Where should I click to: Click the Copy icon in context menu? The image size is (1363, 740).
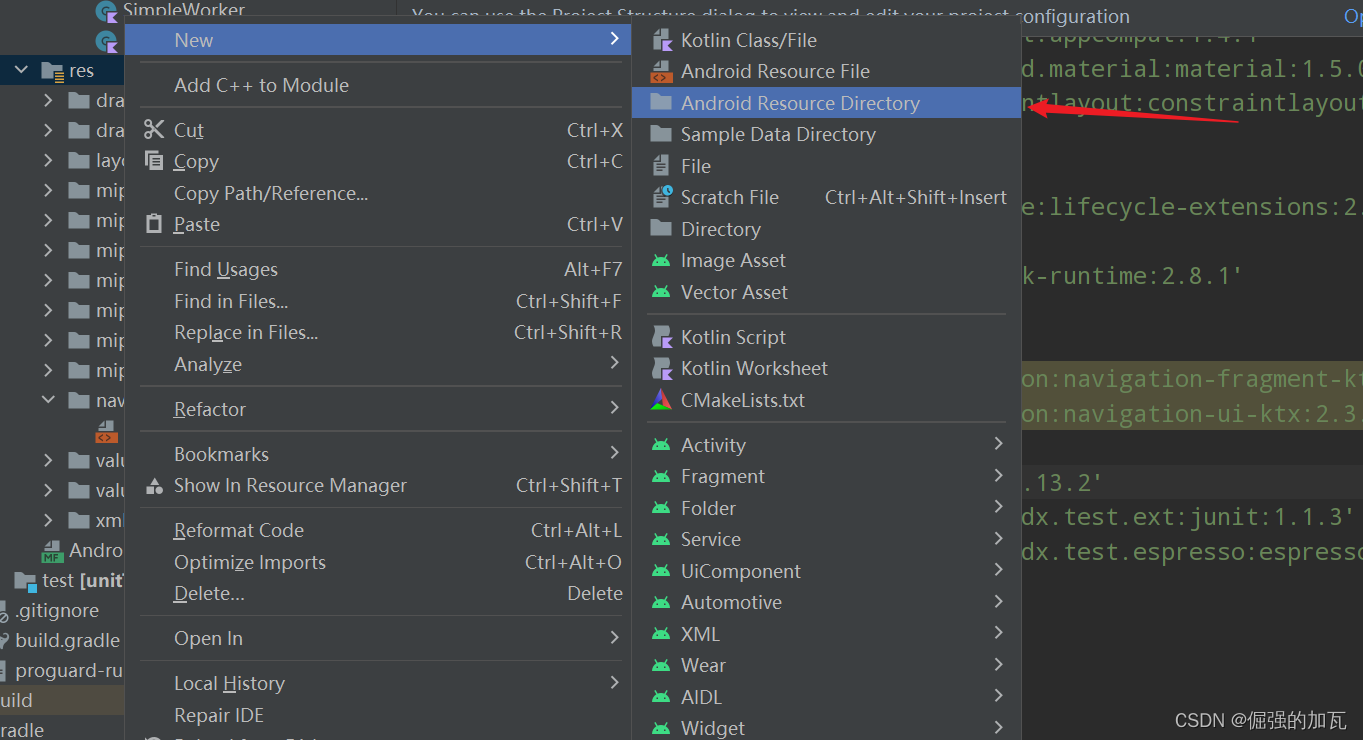[154, 161]
